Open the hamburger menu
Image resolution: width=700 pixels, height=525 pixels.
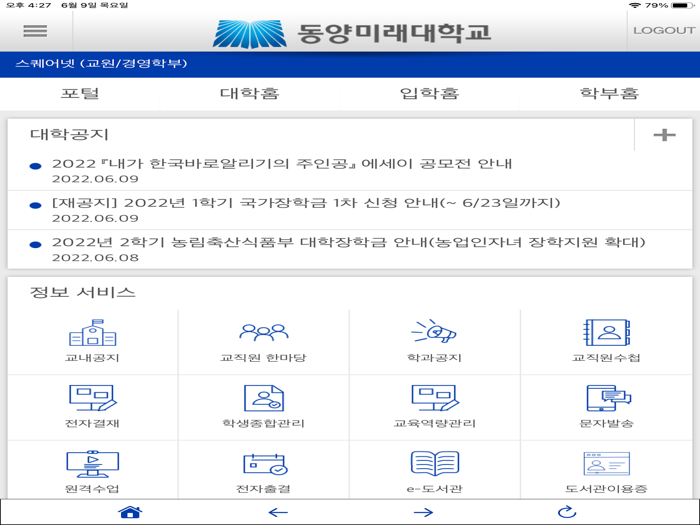coord(35,31)
